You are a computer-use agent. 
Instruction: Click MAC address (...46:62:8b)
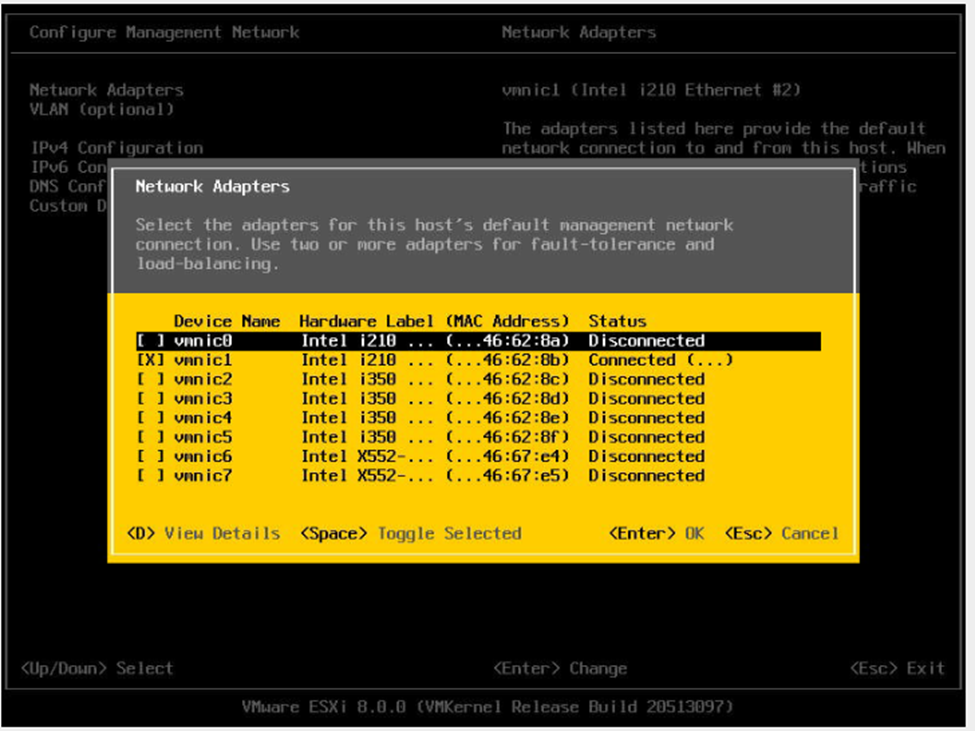507,360
